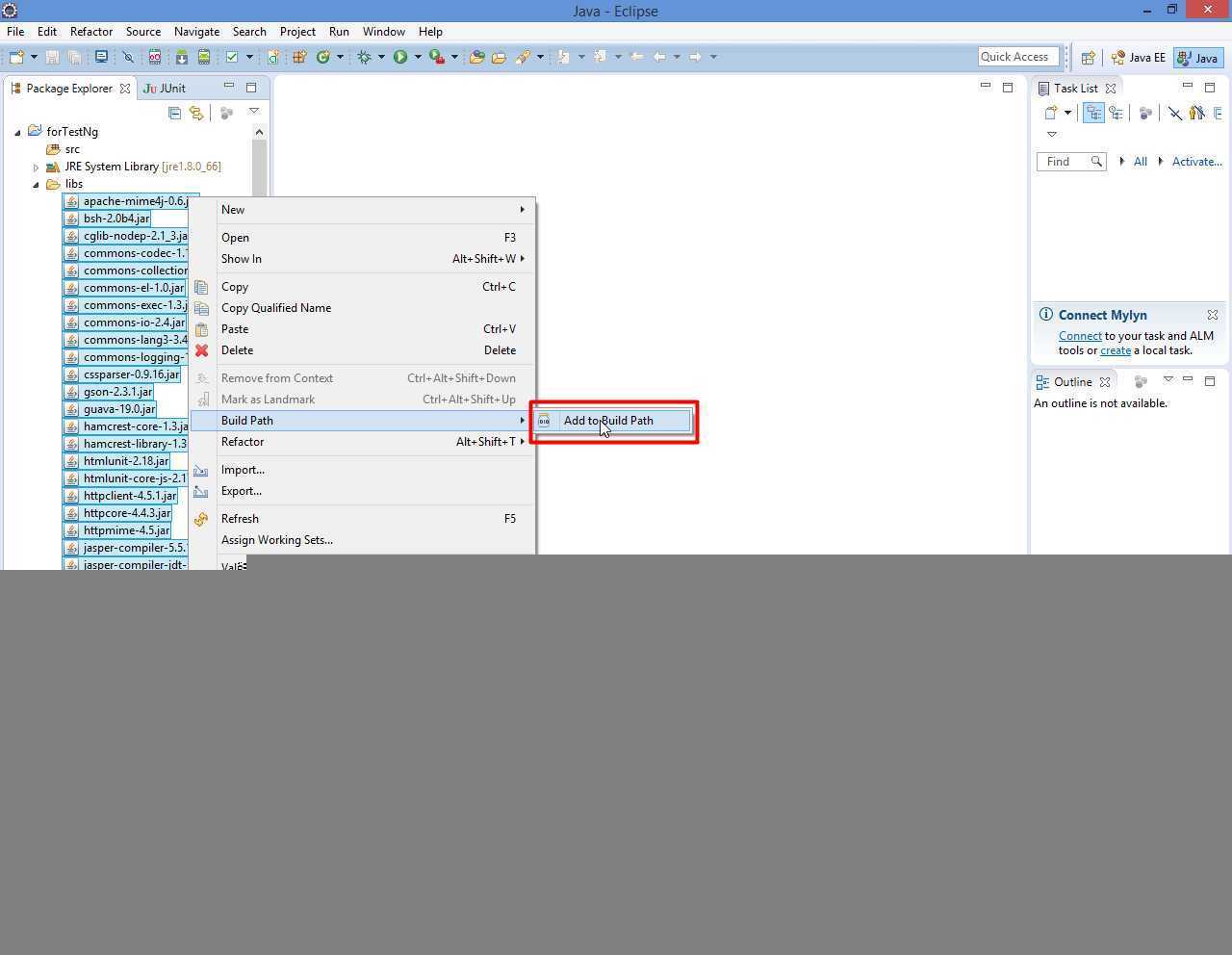Image resolution: width=1232 pixels, height=955 pixels.
Task: Click the Quick Access input field
Action: [1018, 57]
